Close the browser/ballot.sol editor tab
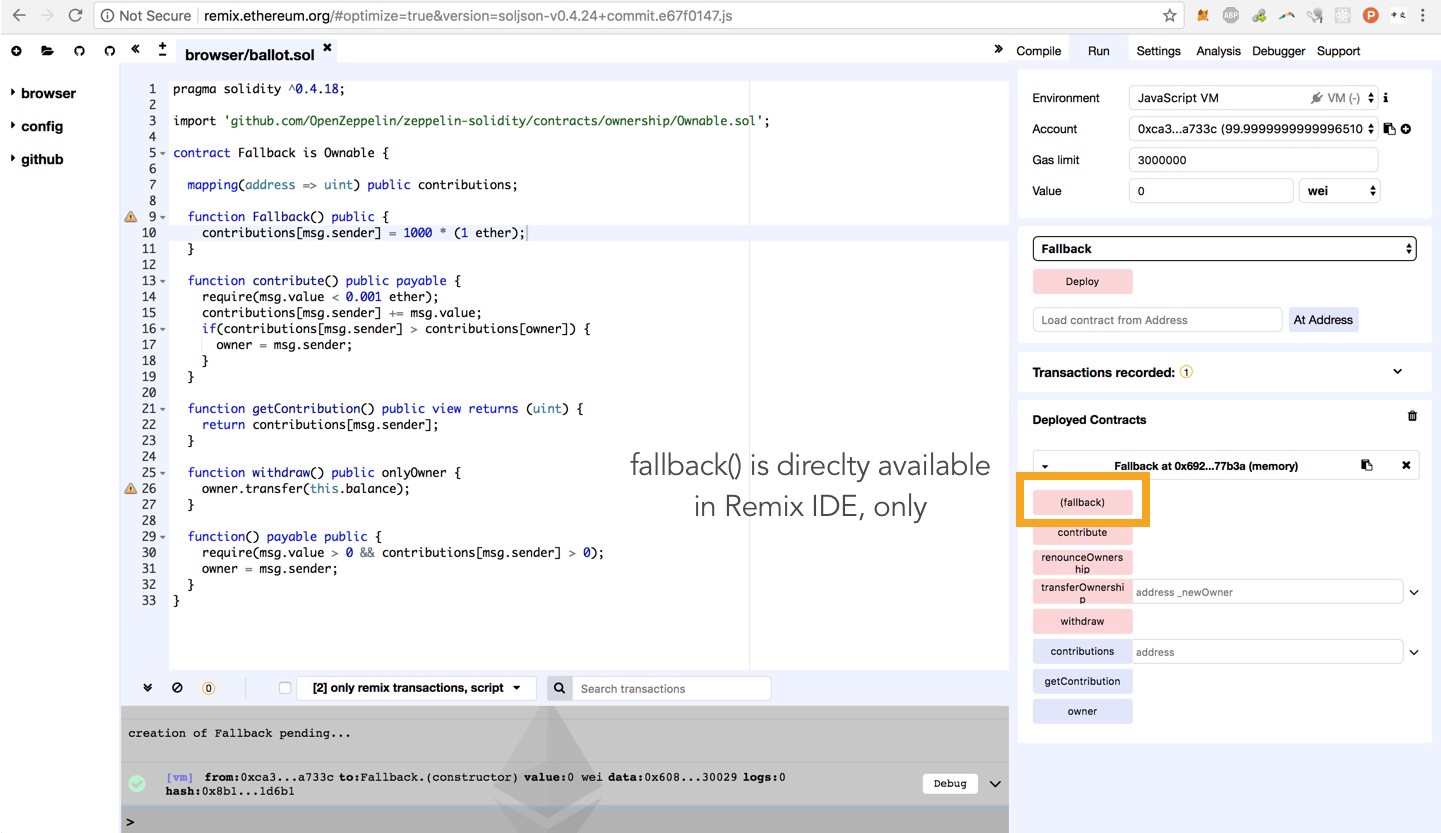 click(x=326, y=47)
